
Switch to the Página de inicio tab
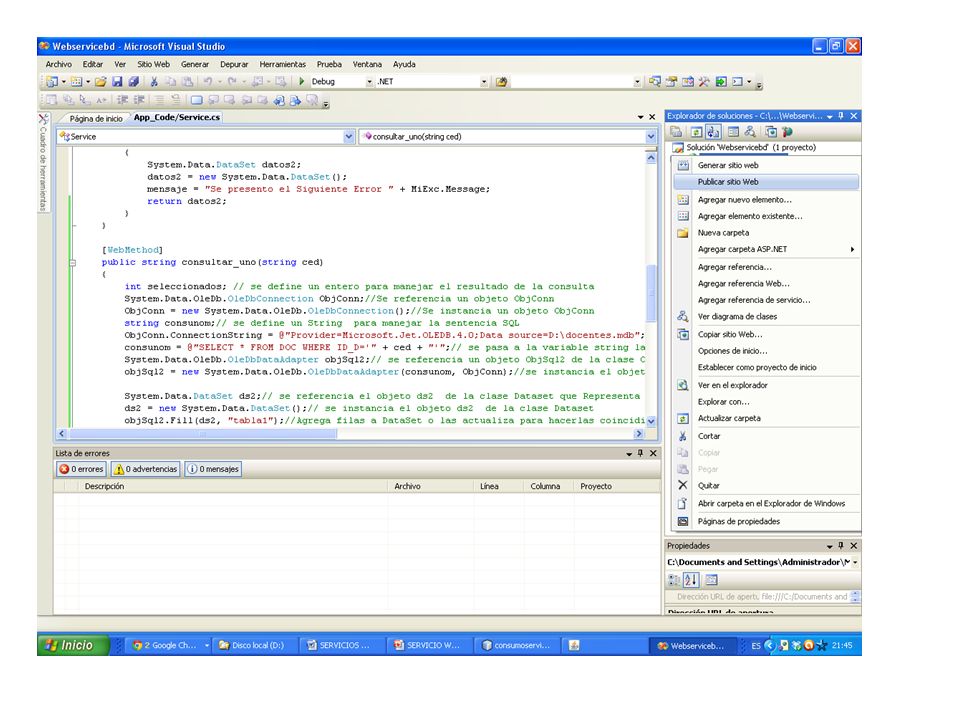click(96, 118)
